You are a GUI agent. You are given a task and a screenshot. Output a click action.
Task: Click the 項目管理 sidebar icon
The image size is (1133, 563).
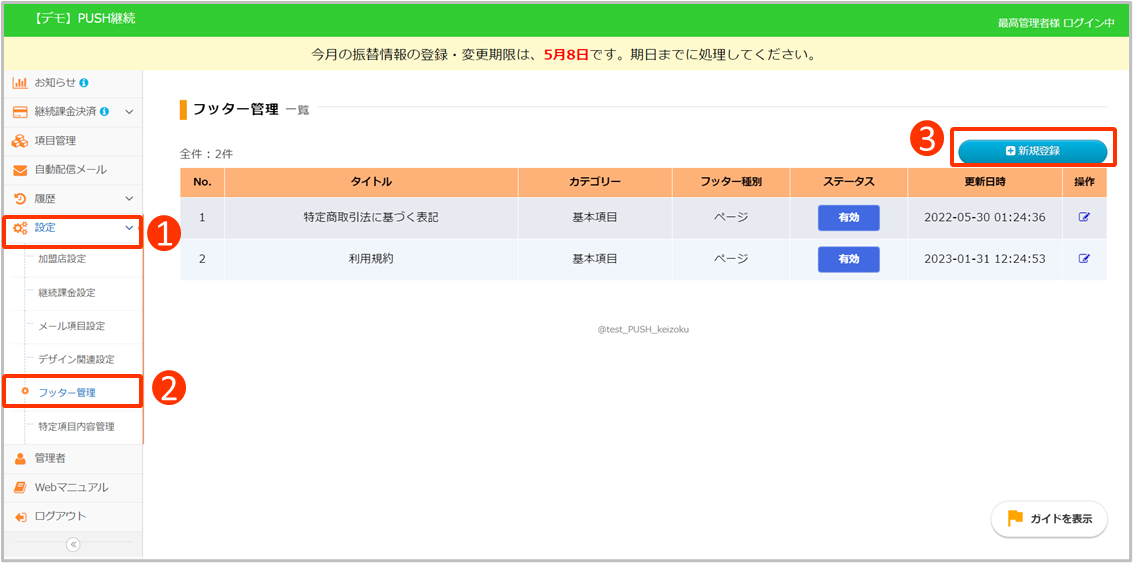tap(20, 141)
